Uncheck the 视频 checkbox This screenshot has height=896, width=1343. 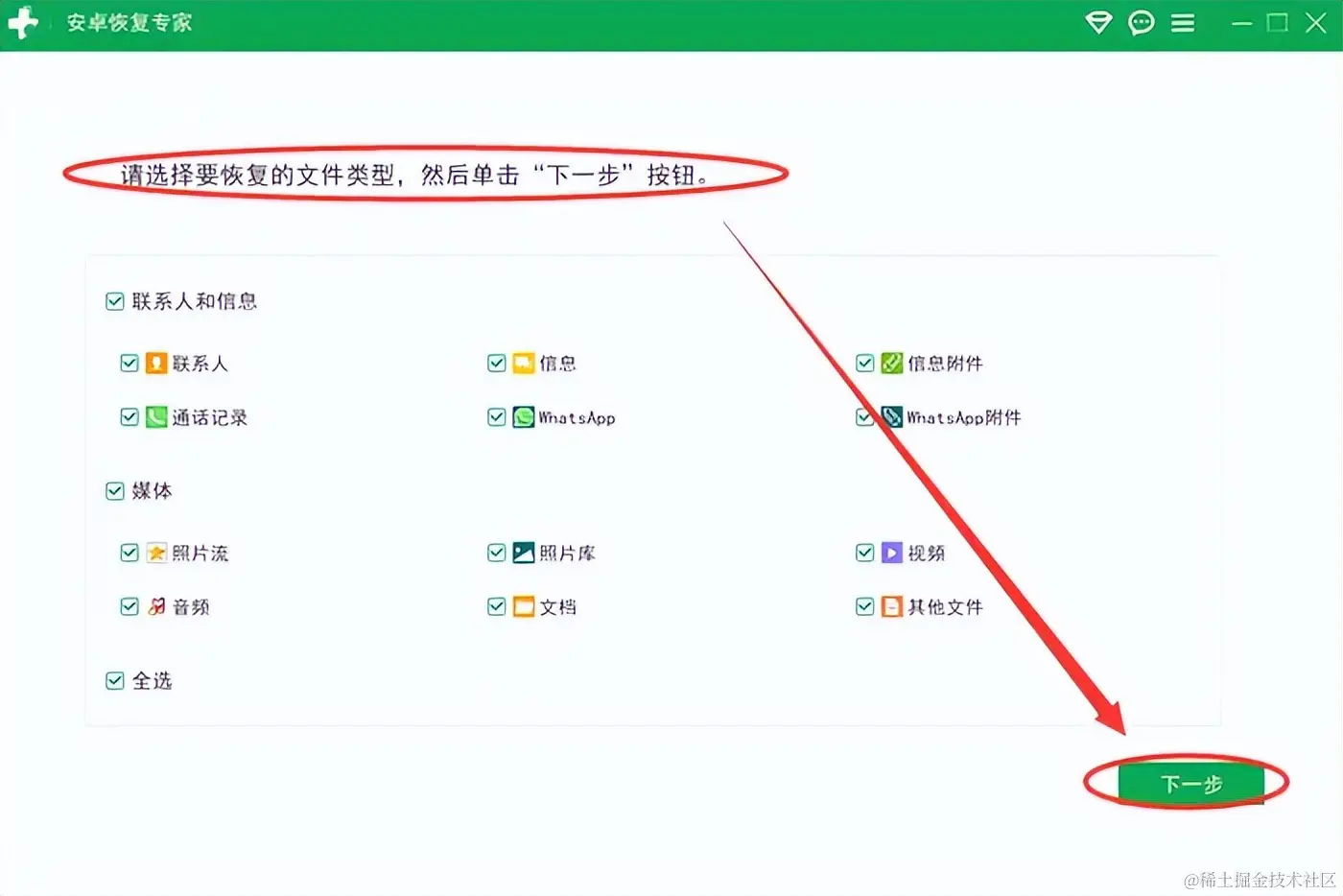[865, 553]
